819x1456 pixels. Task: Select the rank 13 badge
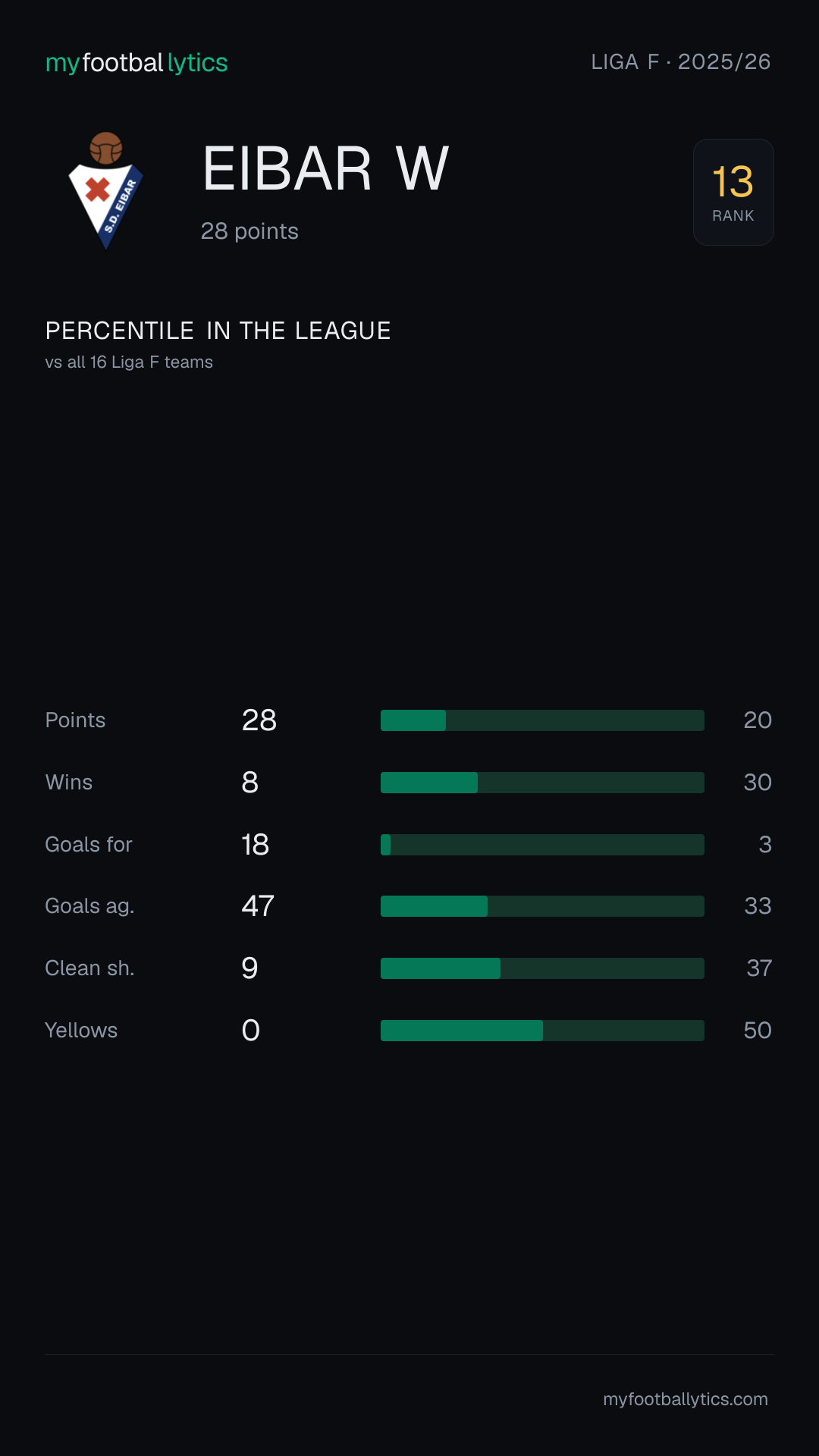(x=733, y=192)
